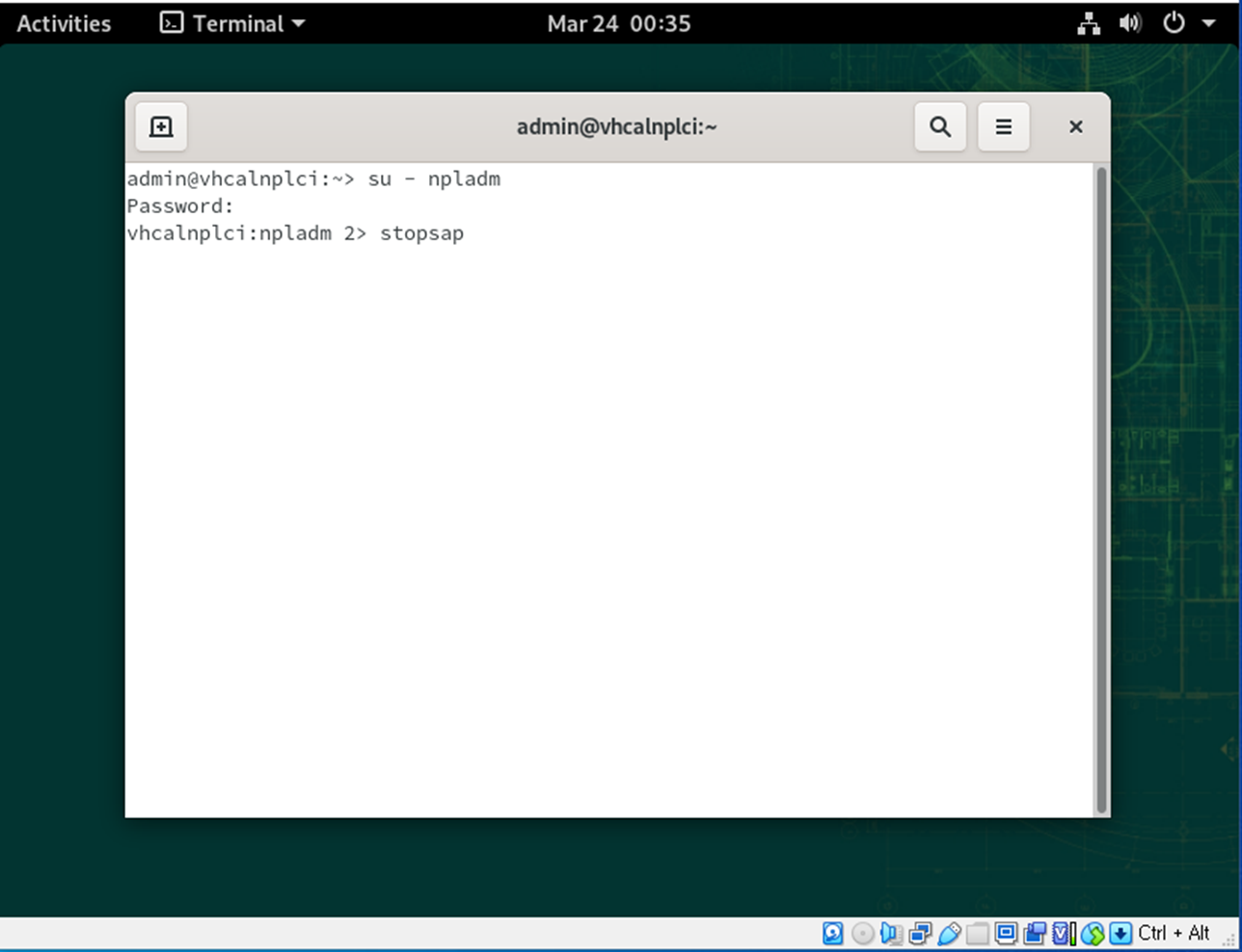This screenshot has height=952, width=1242.
Task: Open a new terminal tab button
Action: (x=161, y=126)
